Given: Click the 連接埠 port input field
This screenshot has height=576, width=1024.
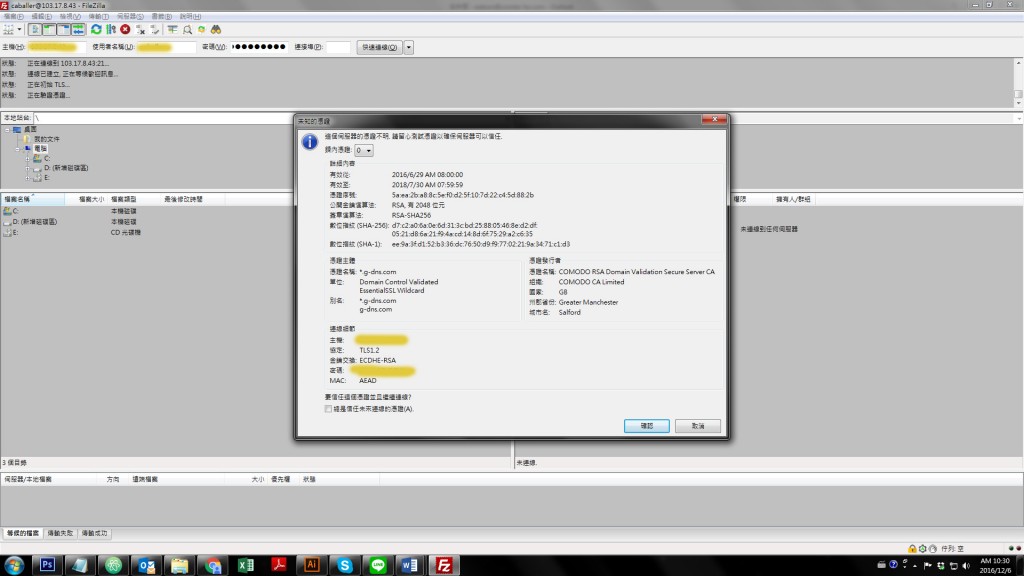Looking at the screenshot, I should (338, 47).
